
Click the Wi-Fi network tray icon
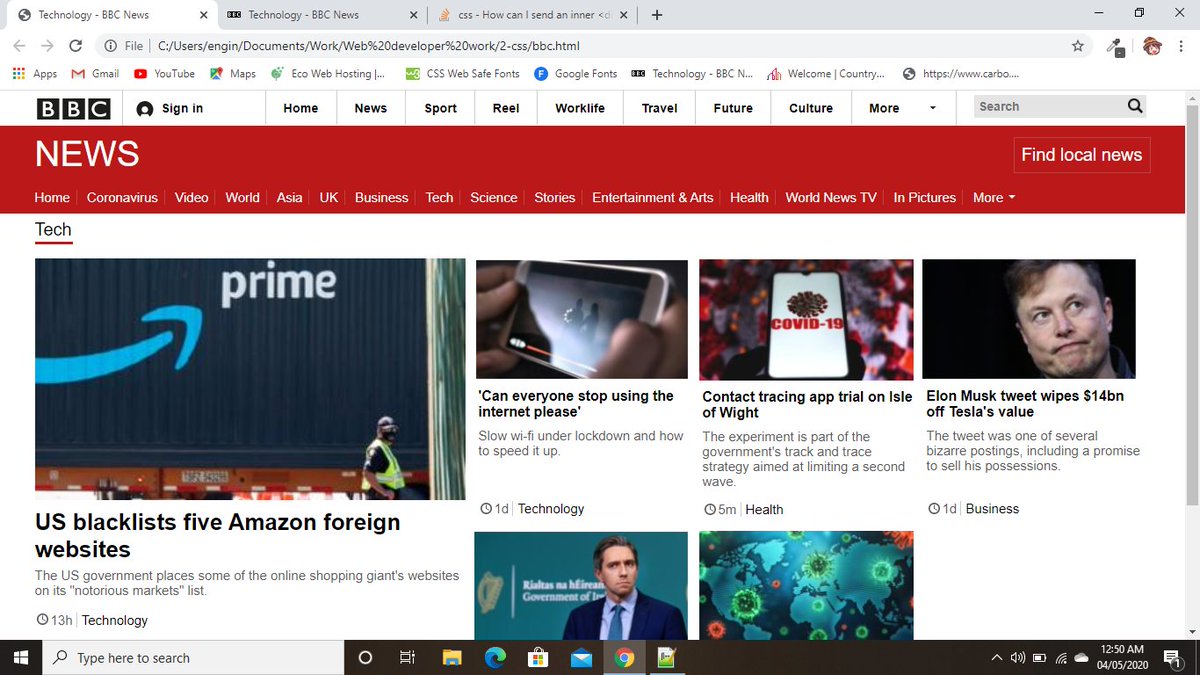(x=1061, y=657)
